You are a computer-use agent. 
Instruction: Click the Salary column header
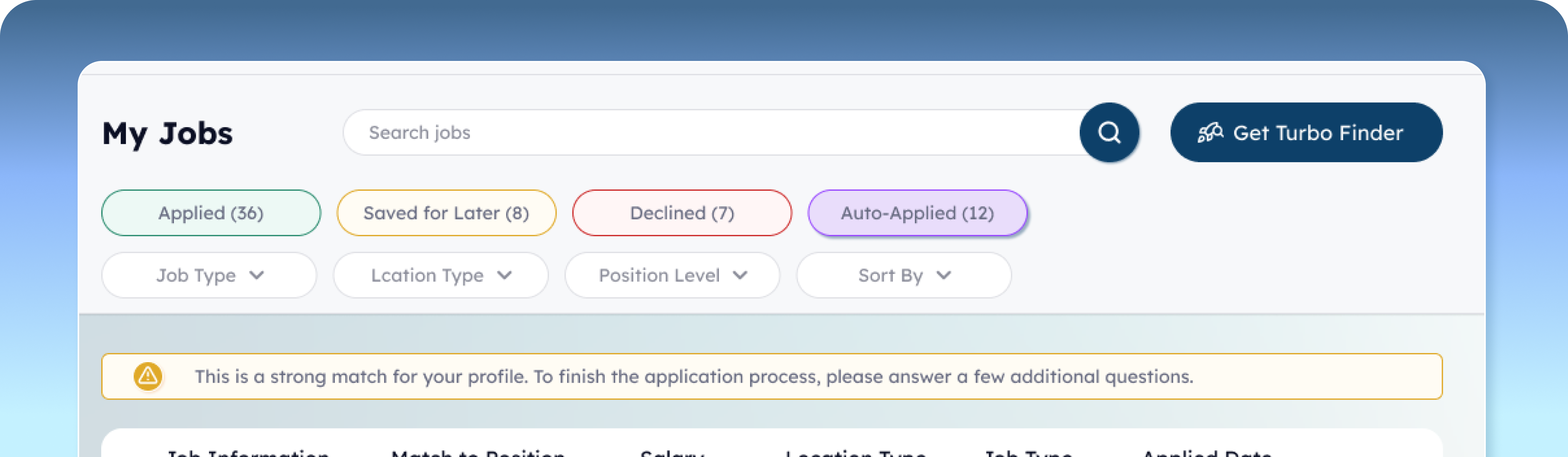click(672, 452)
